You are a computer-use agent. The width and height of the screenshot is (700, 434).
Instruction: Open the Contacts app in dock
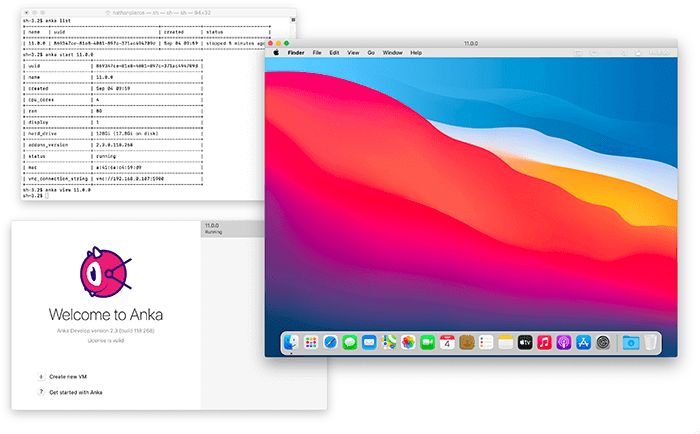pos(467,342)
